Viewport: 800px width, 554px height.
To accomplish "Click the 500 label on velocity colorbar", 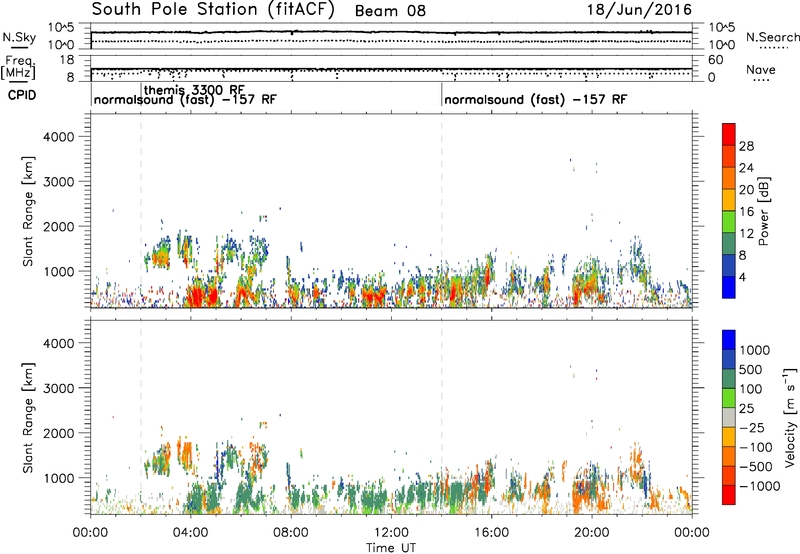I will 749,369.
